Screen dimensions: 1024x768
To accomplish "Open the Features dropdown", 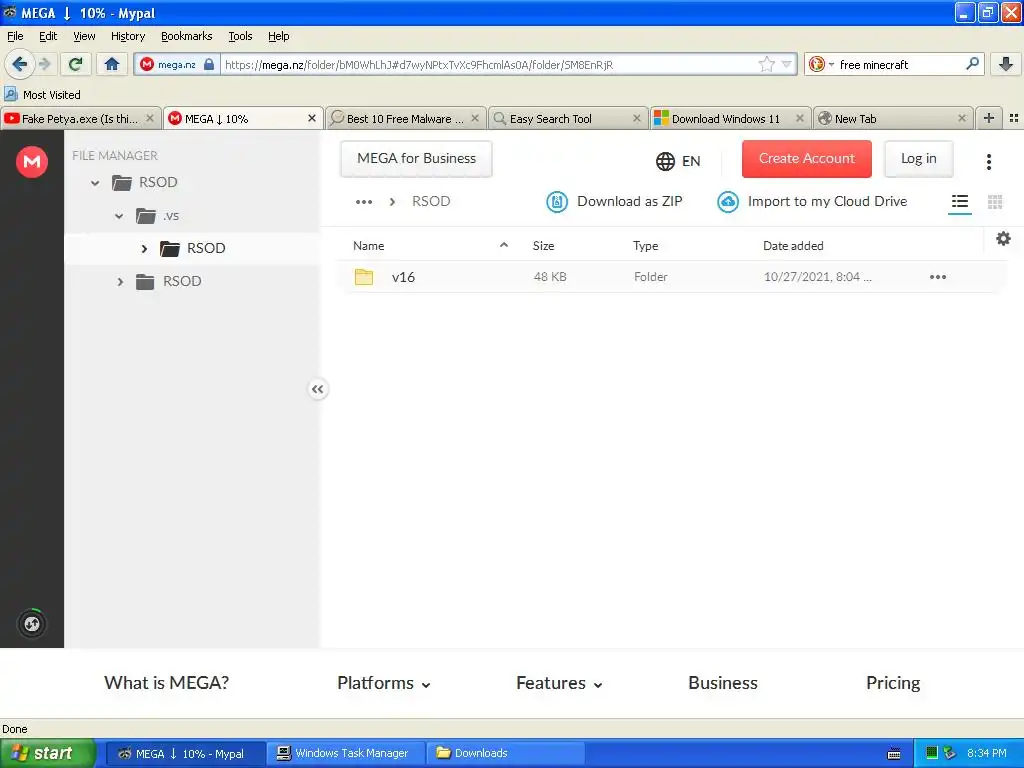I will (559, 683).
